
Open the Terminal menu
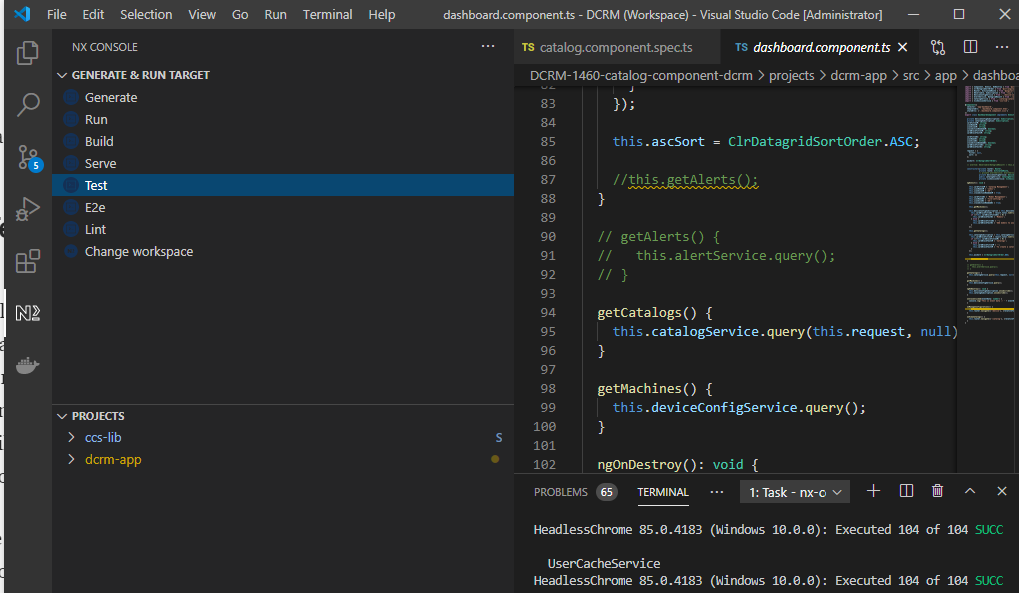click(x=327, y=14)
